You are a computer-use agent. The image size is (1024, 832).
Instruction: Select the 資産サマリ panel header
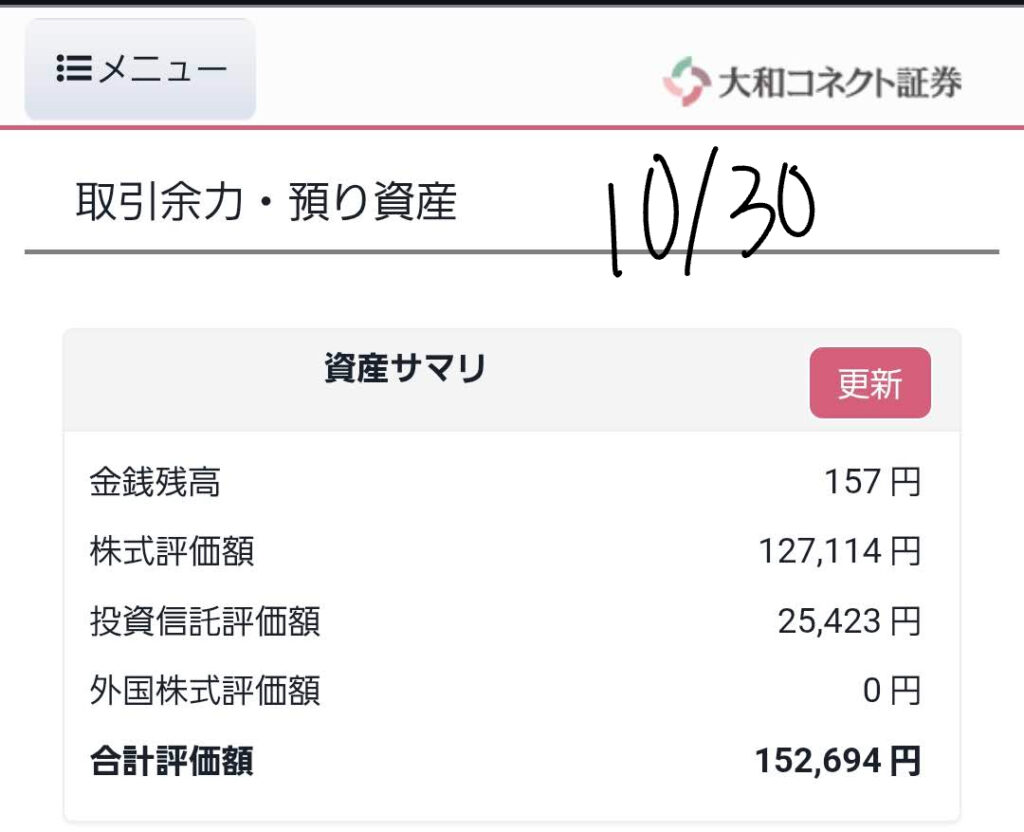(x=404, y=370)
